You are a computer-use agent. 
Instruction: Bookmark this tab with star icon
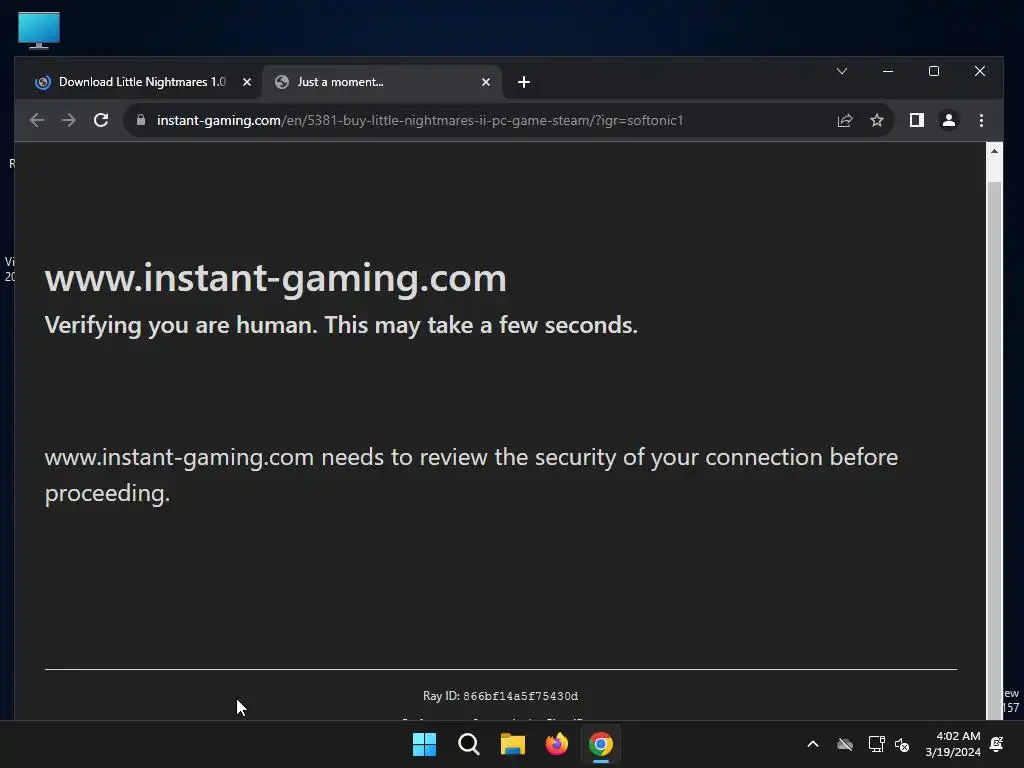(x=876, y=120)
